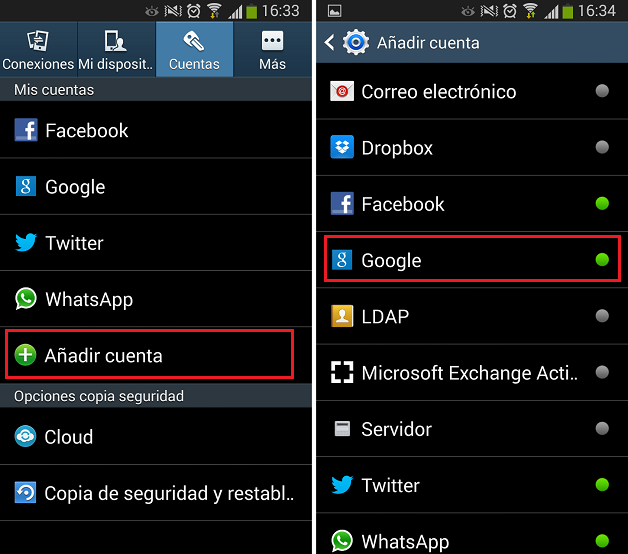Screen dimensions: 628x554
Task: Open the Facebook account under Mis cuentas
Action: tap(156, 130)
